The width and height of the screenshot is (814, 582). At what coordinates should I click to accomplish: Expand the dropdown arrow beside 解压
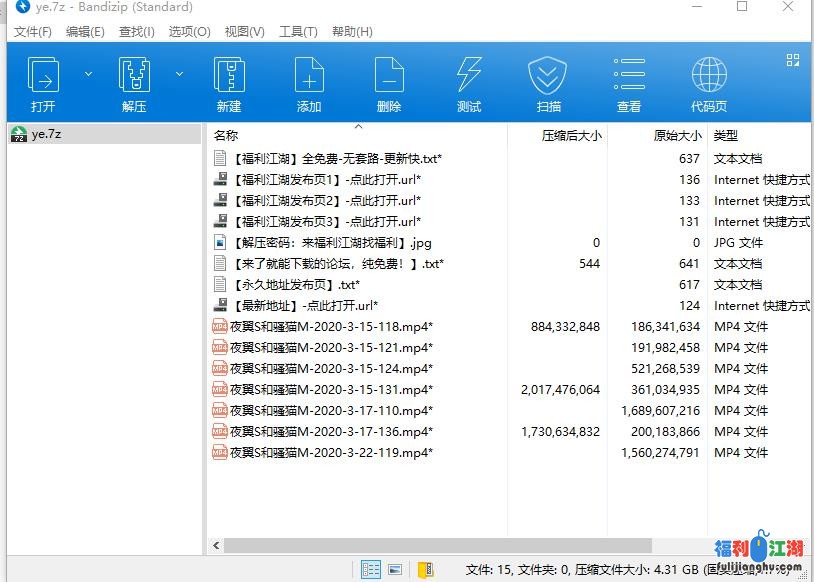point(180,74)
